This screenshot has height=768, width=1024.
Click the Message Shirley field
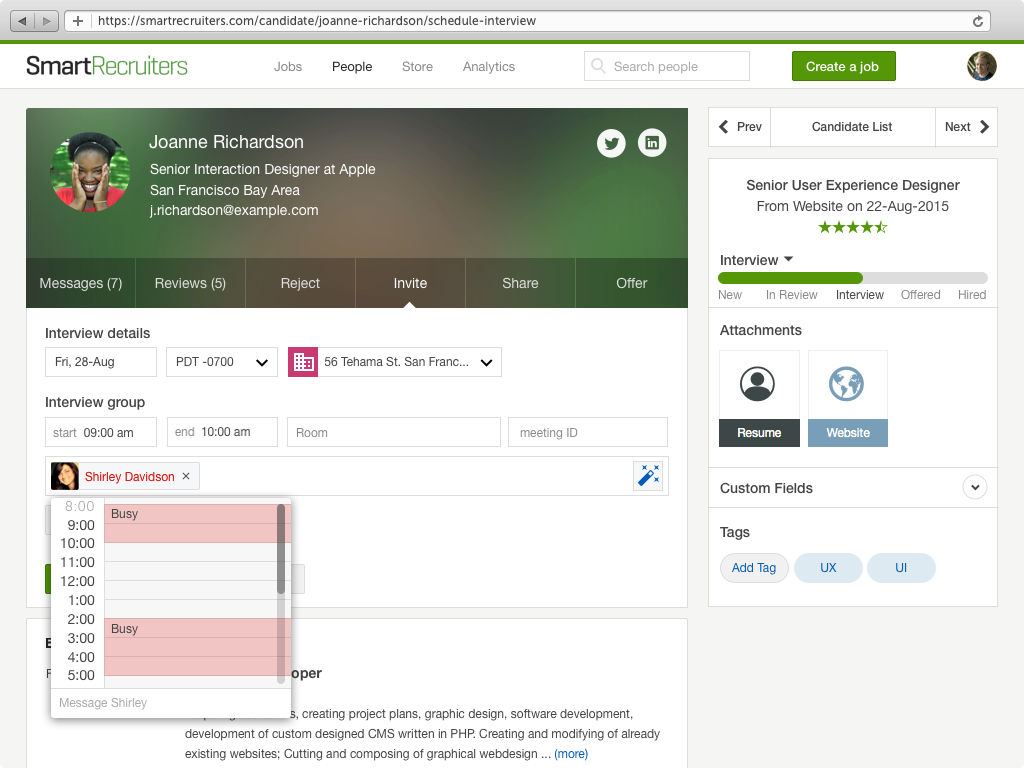[170, 703]
